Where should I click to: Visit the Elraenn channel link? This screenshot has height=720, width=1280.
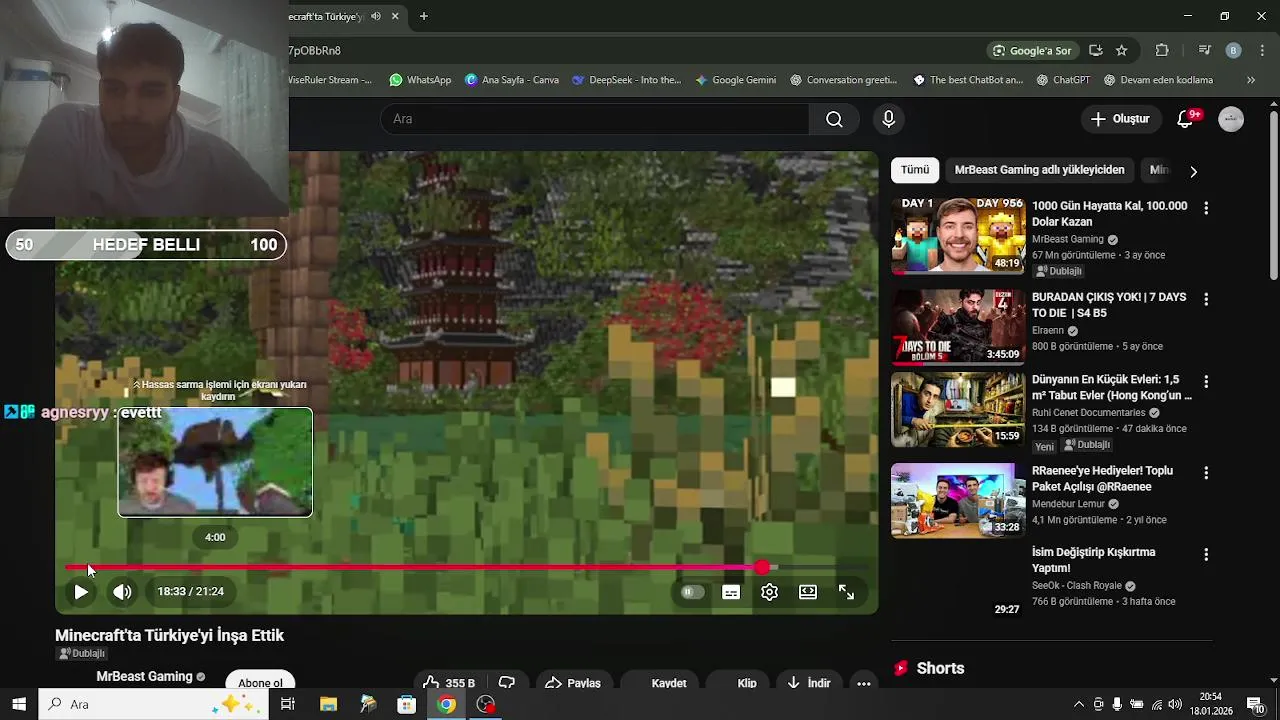click(x=1048, y=330)
